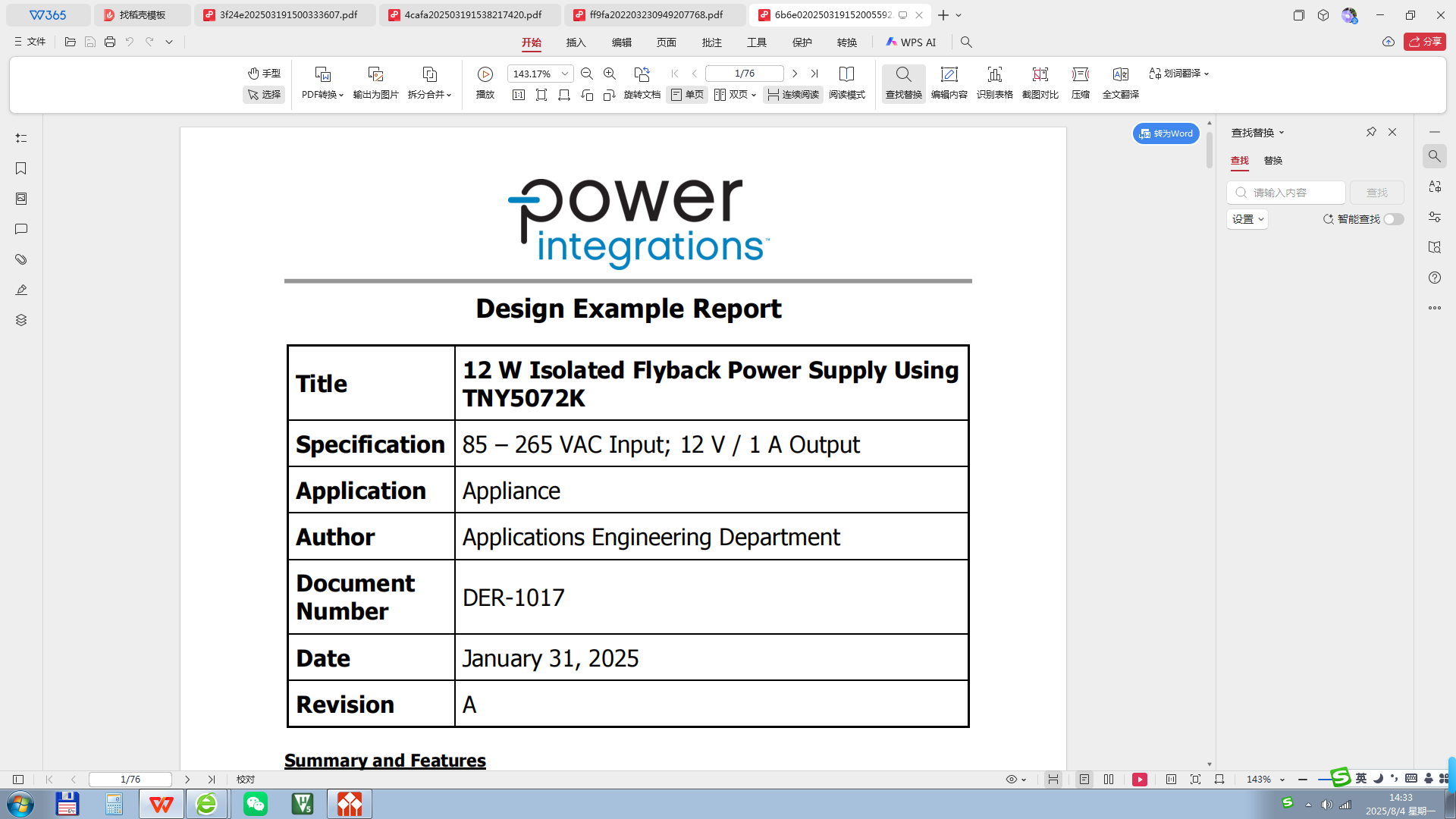Screen dimensions: 1456x819
Task: Open the 文件 file menu
Action: [30, 42]
